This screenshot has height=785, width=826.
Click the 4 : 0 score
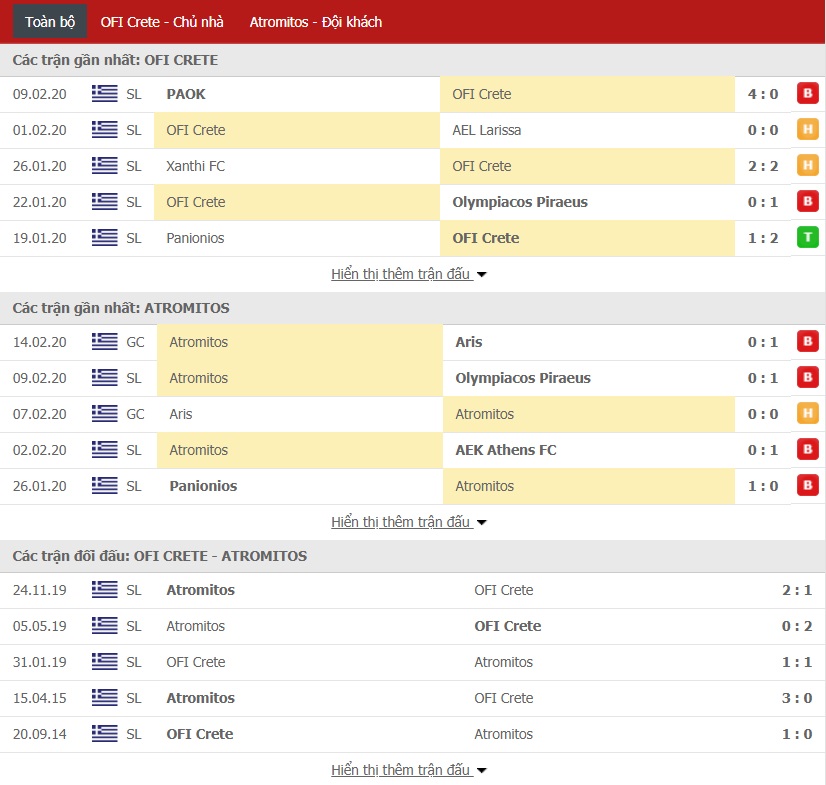[x=763, y=94]
